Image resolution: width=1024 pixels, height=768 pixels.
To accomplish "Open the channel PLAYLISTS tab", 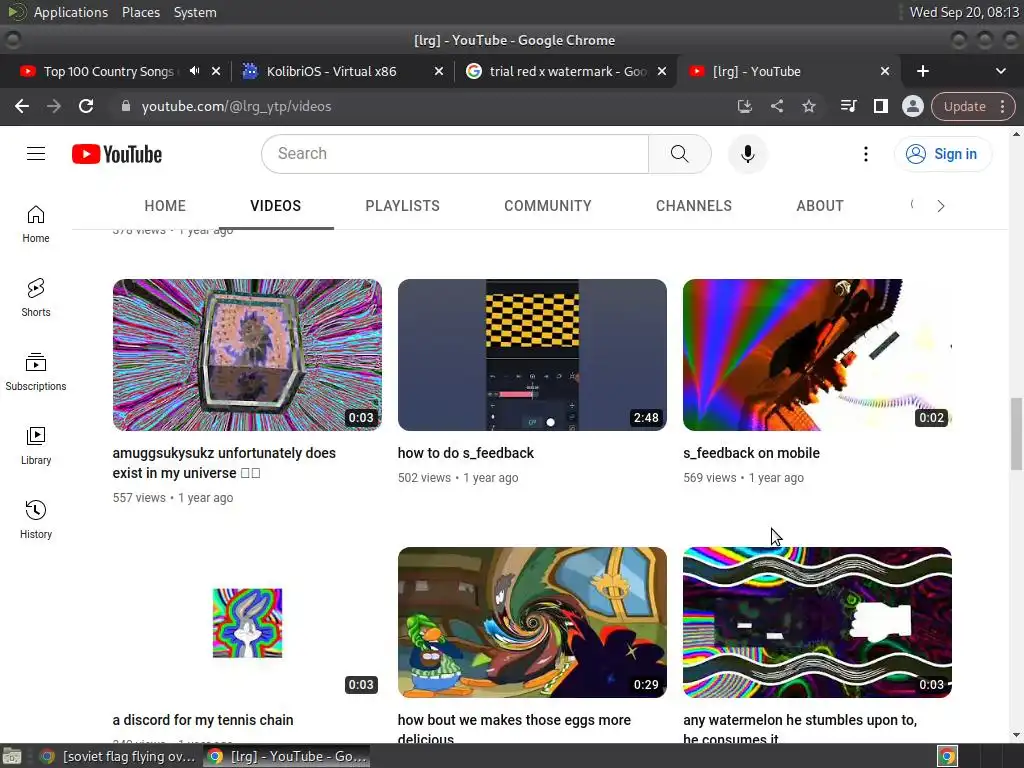I will point(402,206).
